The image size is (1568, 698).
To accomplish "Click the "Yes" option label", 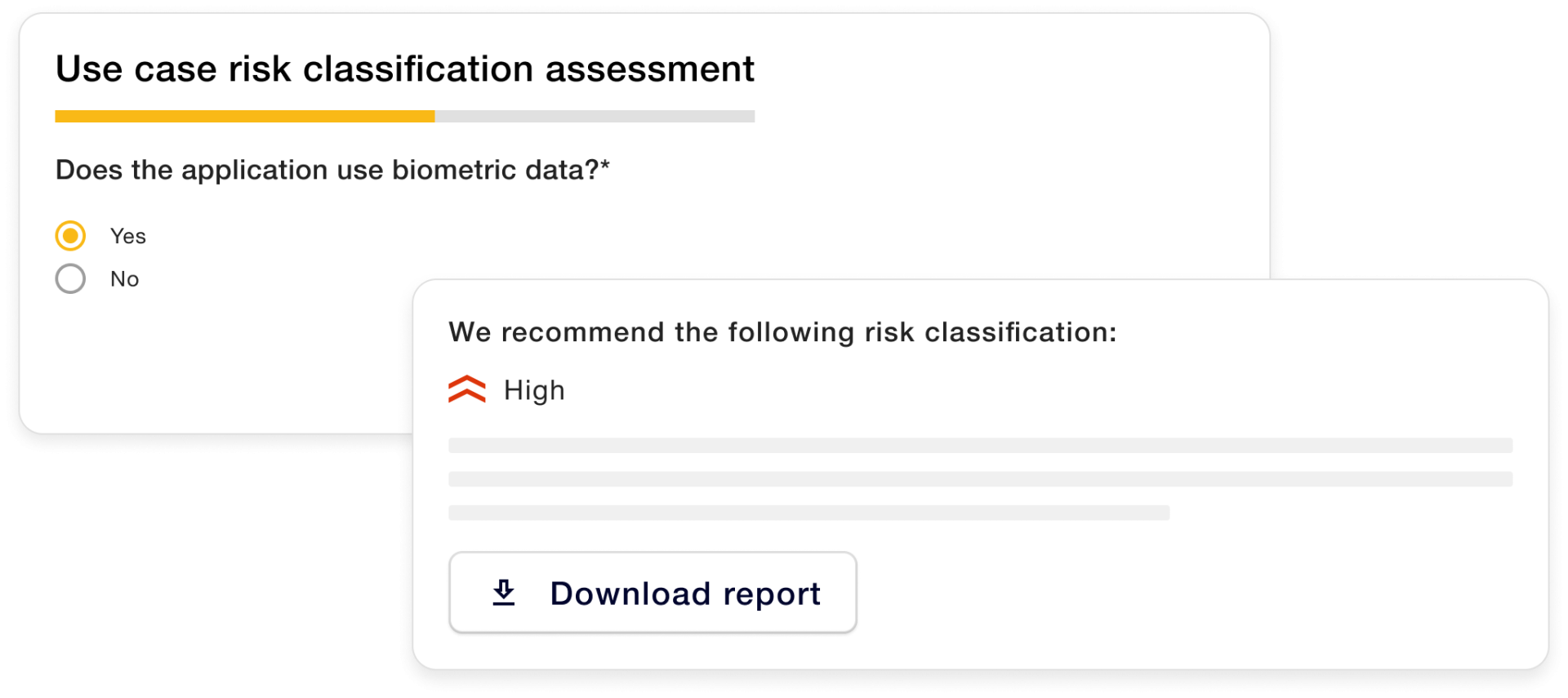I will (128, 236).
